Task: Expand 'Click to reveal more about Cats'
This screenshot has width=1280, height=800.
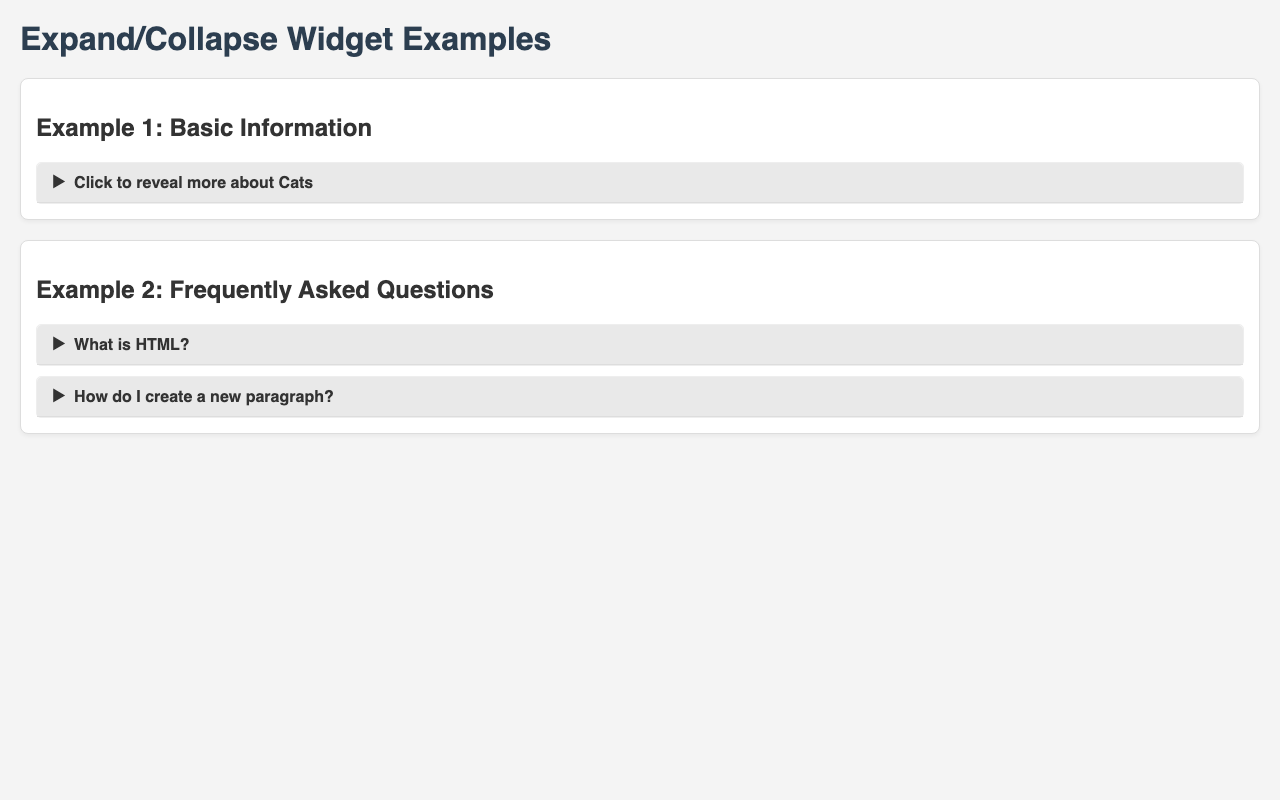Action: (x=193, y=182)
